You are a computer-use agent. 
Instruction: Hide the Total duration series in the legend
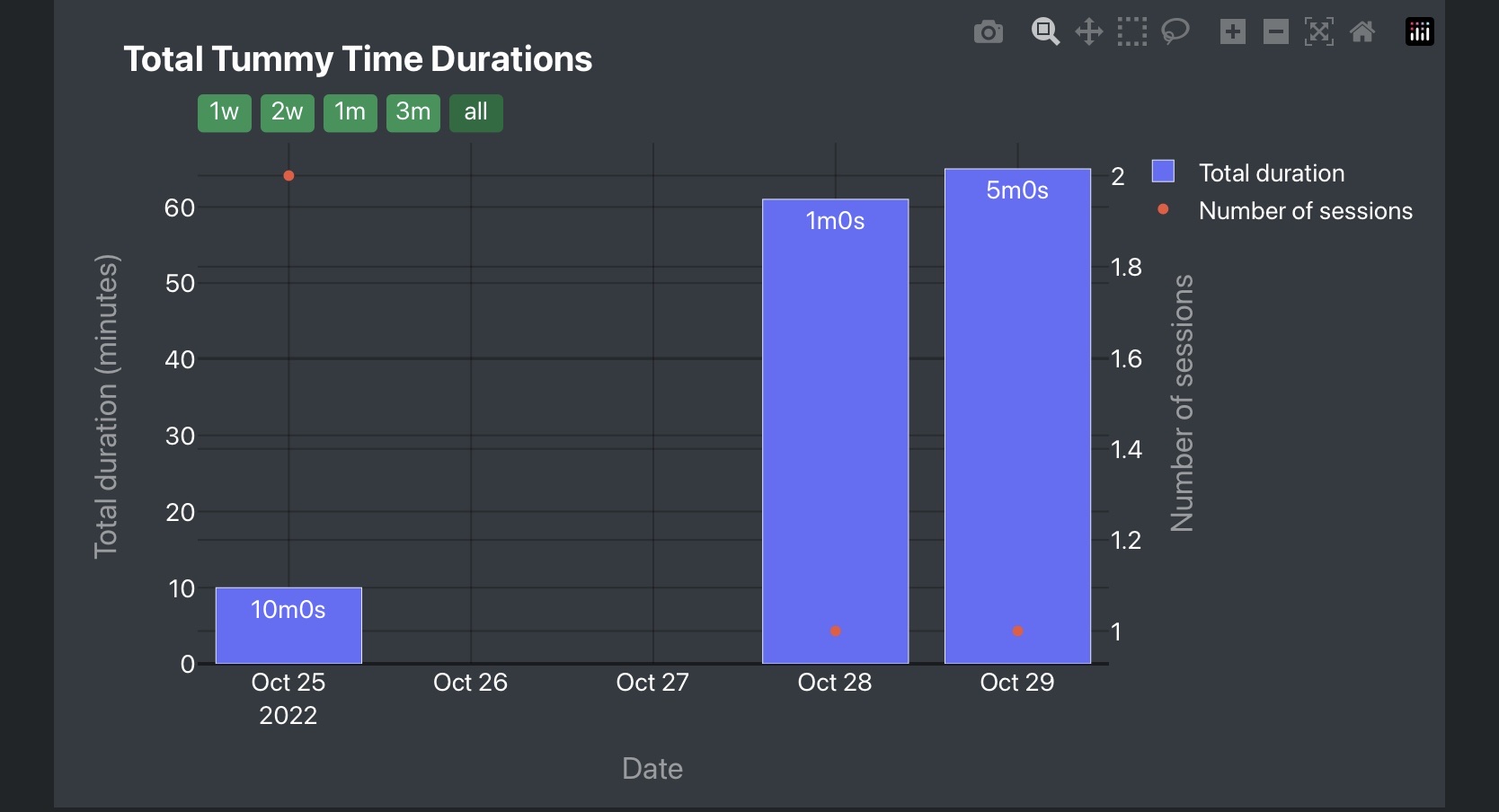click(1270, 172)
